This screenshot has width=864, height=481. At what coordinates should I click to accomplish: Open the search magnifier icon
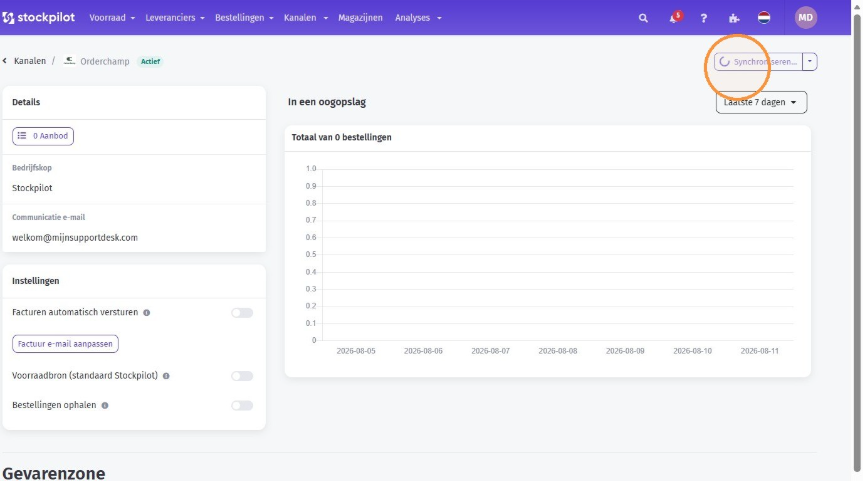pos(643,18)
